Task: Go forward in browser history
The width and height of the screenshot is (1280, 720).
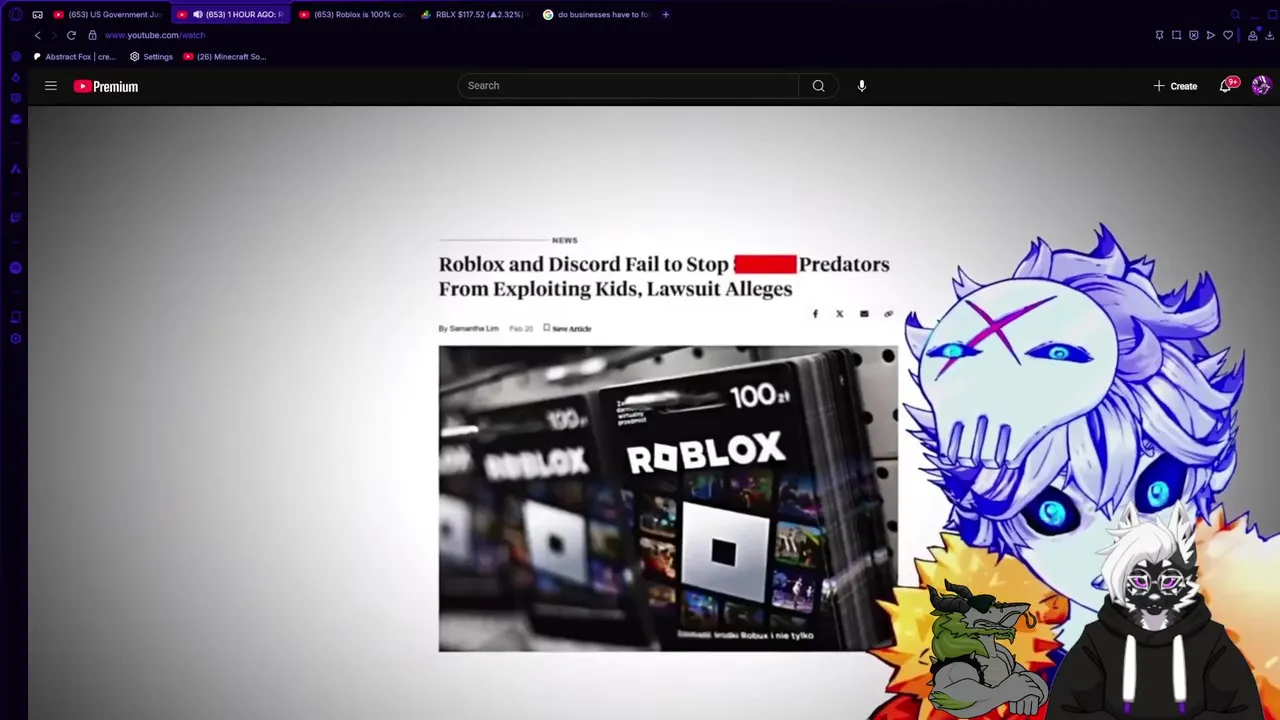Action: point(54,35)
